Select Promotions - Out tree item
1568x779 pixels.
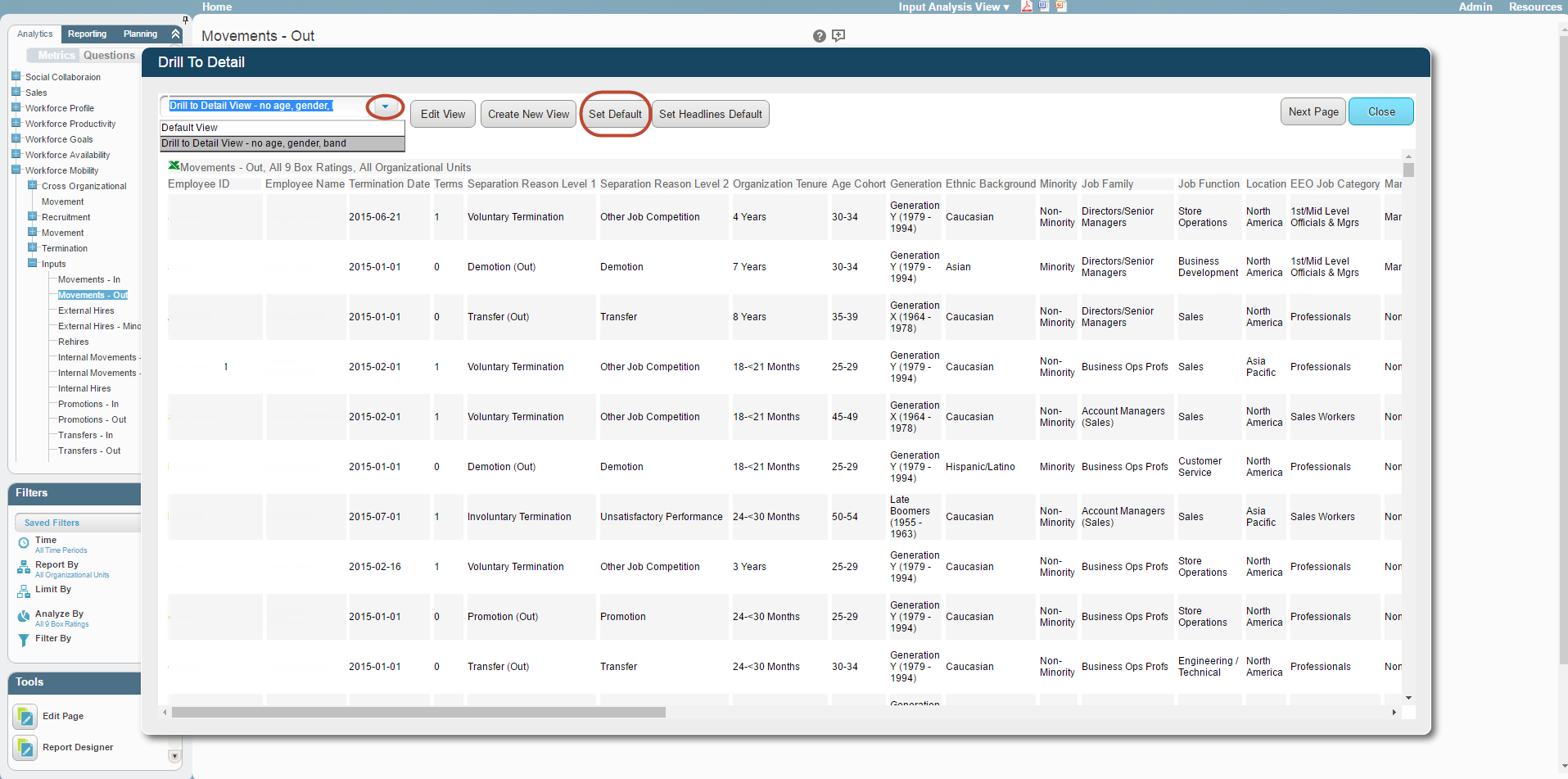tap(92, 419)
